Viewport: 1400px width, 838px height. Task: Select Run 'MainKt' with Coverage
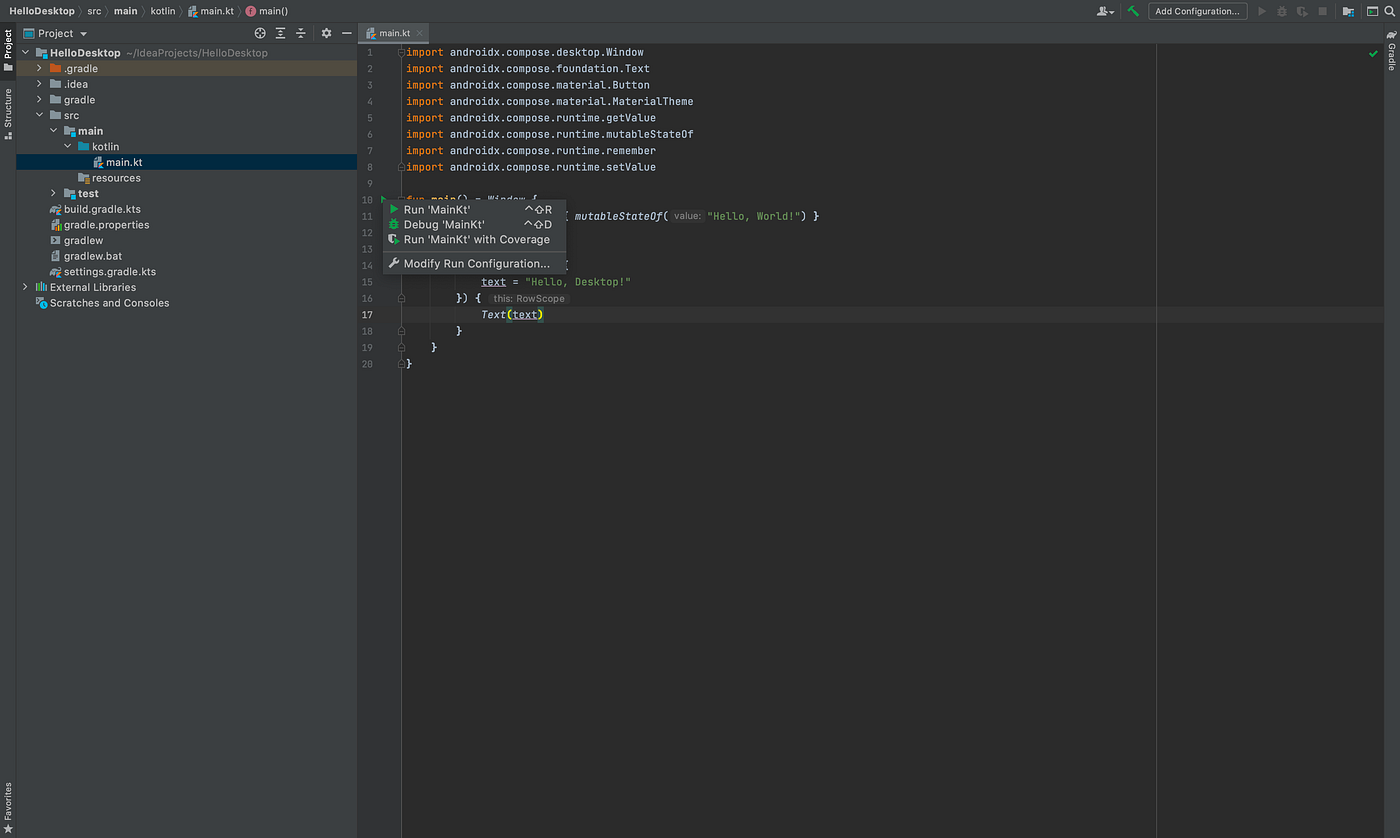475,240
